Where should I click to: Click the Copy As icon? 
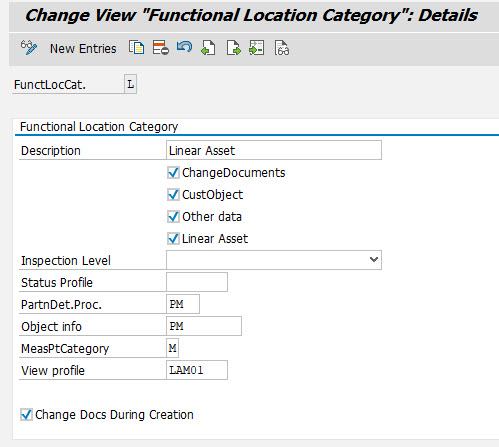(137, 48)
